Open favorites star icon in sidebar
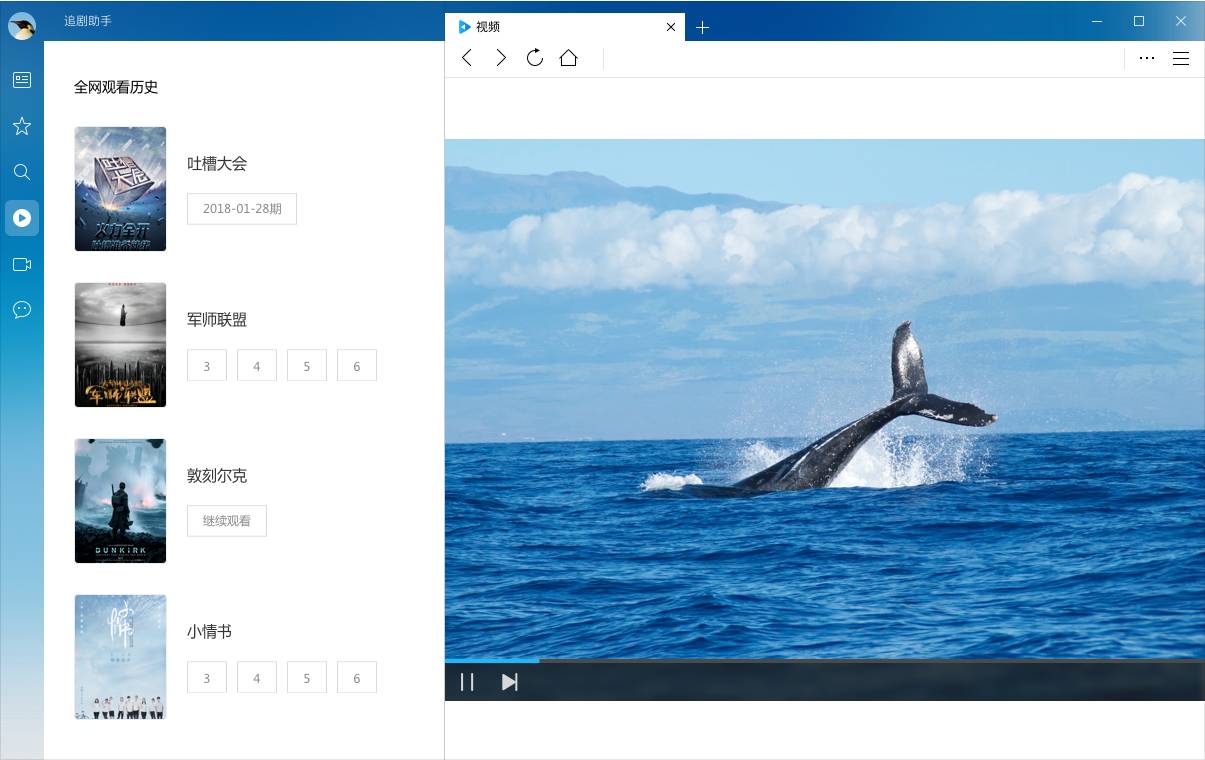Screen dimensions: 1205x760 22,126
